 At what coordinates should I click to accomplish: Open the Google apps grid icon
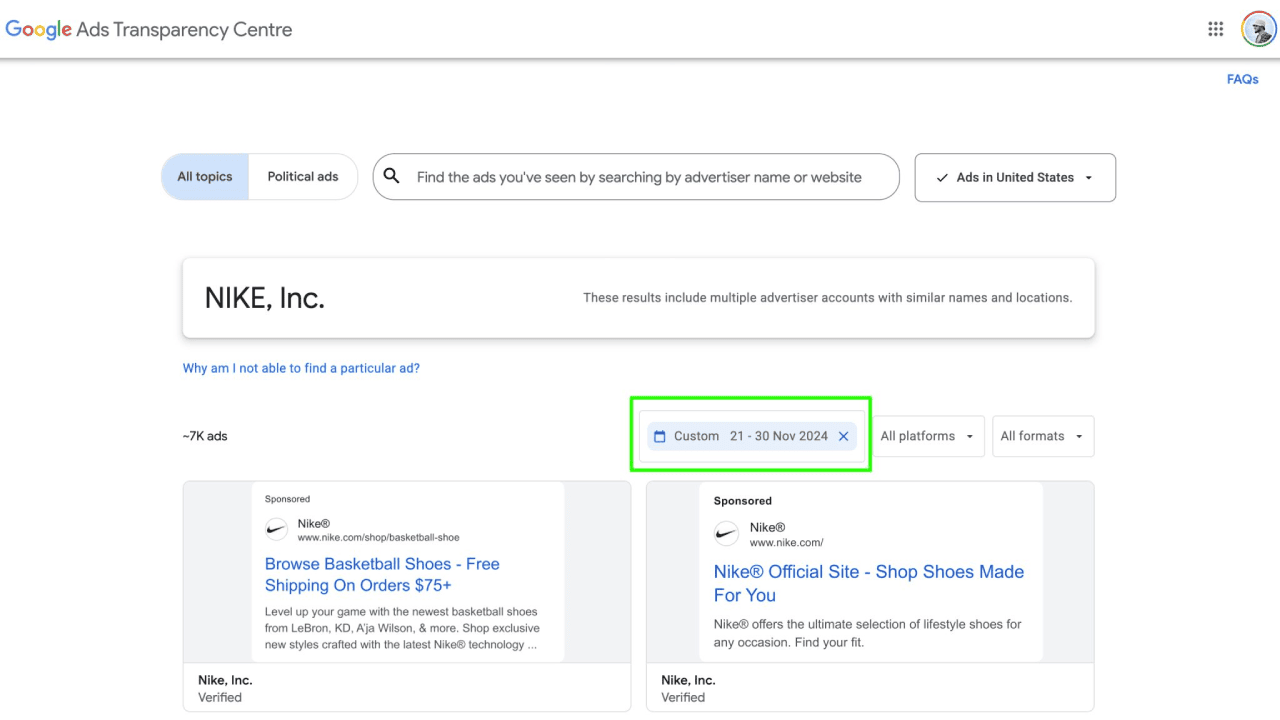(x=1215, y=29)
